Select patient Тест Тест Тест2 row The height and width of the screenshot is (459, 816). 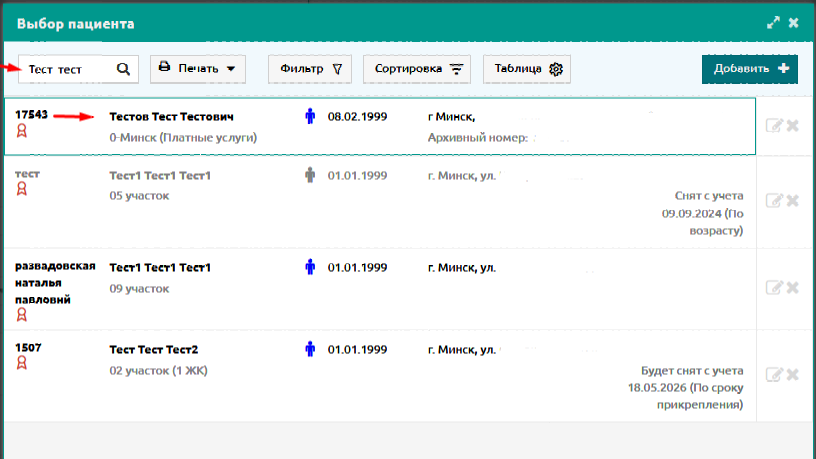pos(380,376)
